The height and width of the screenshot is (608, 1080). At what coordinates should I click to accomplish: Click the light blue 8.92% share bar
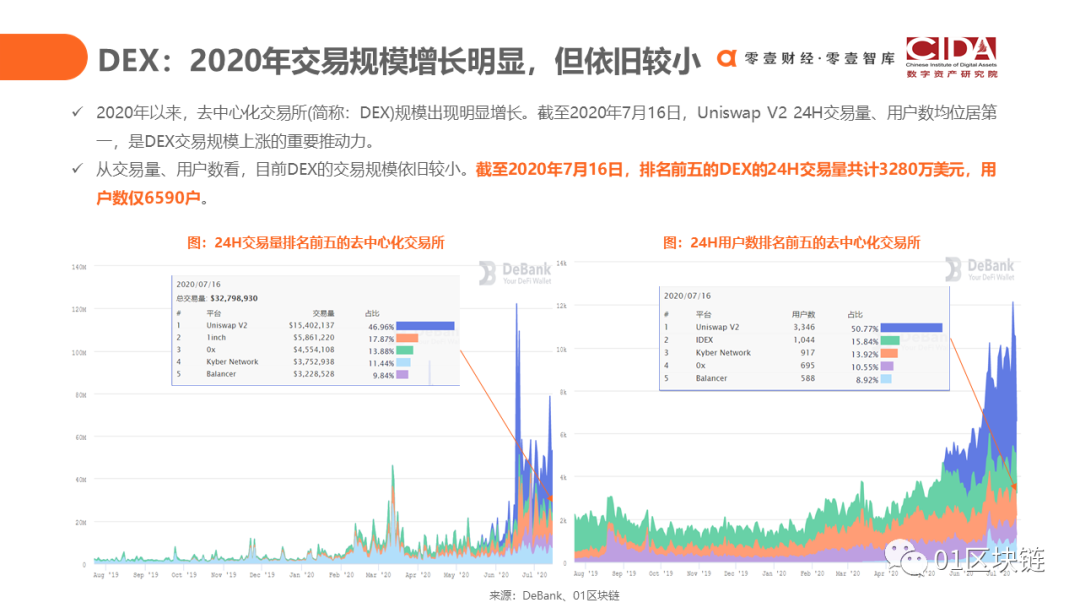886,379
